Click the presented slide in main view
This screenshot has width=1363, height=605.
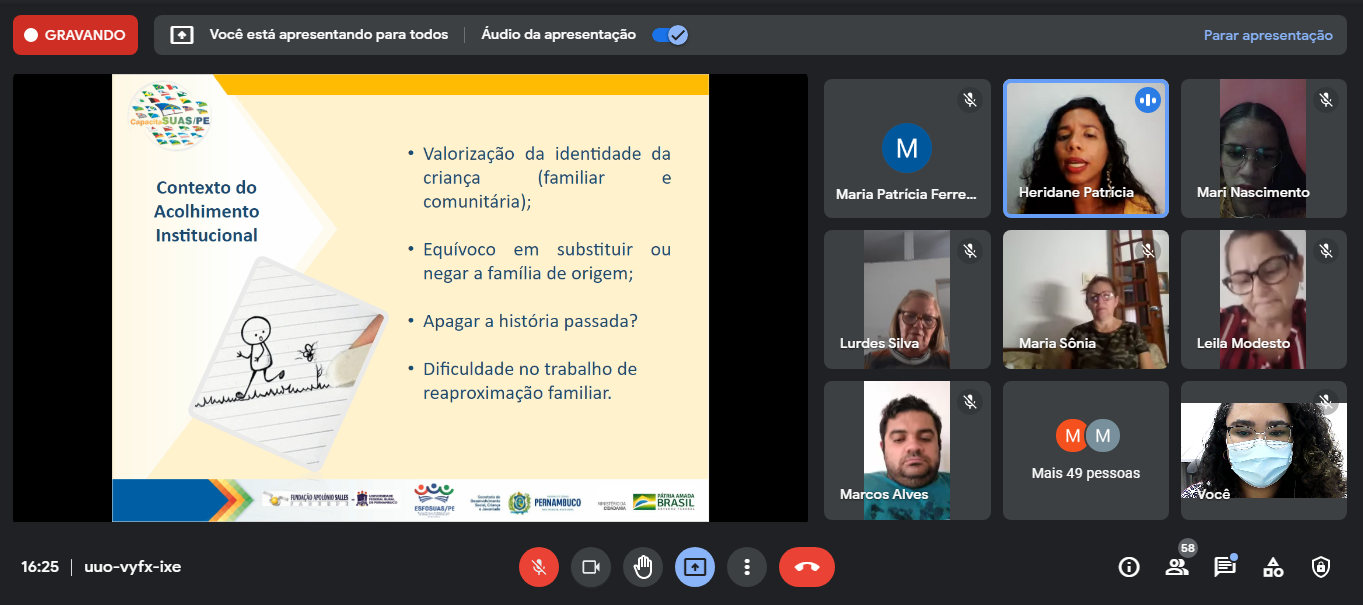tap(410, 297)
